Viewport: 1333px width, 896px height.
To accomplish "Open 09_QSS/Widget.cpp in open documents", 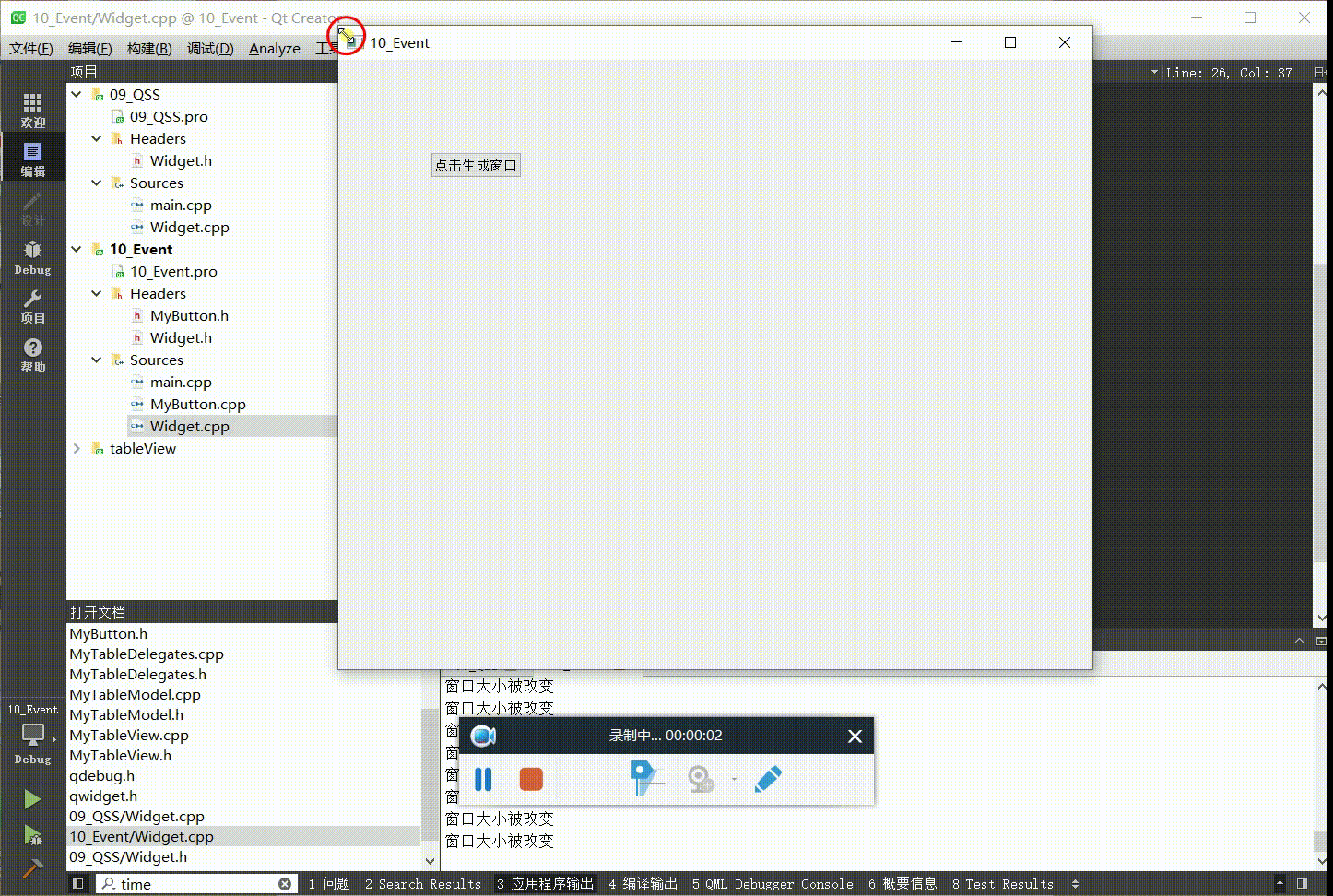I will click(136, 816).
